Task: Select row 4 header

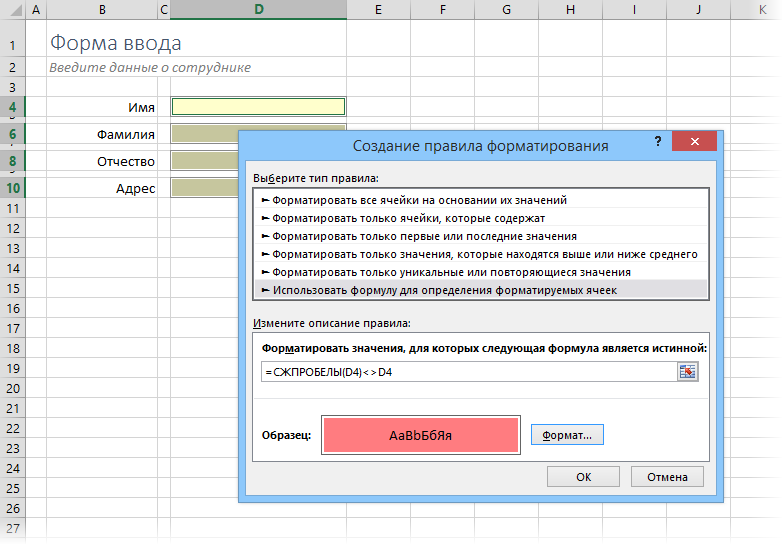Action: click(x=12, y=107)
